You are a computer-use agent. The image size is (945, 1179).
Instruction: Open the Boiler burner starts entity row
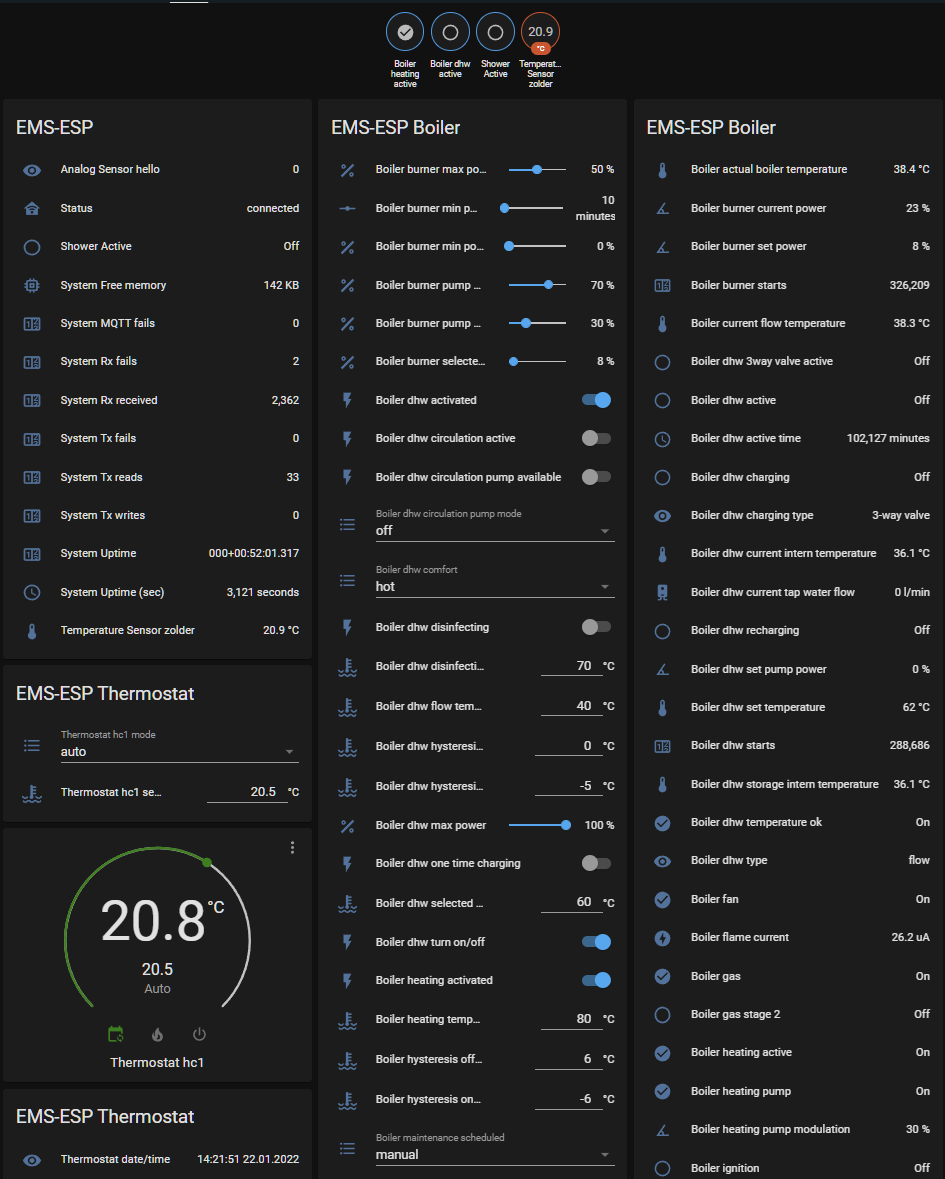coord(790,285)
